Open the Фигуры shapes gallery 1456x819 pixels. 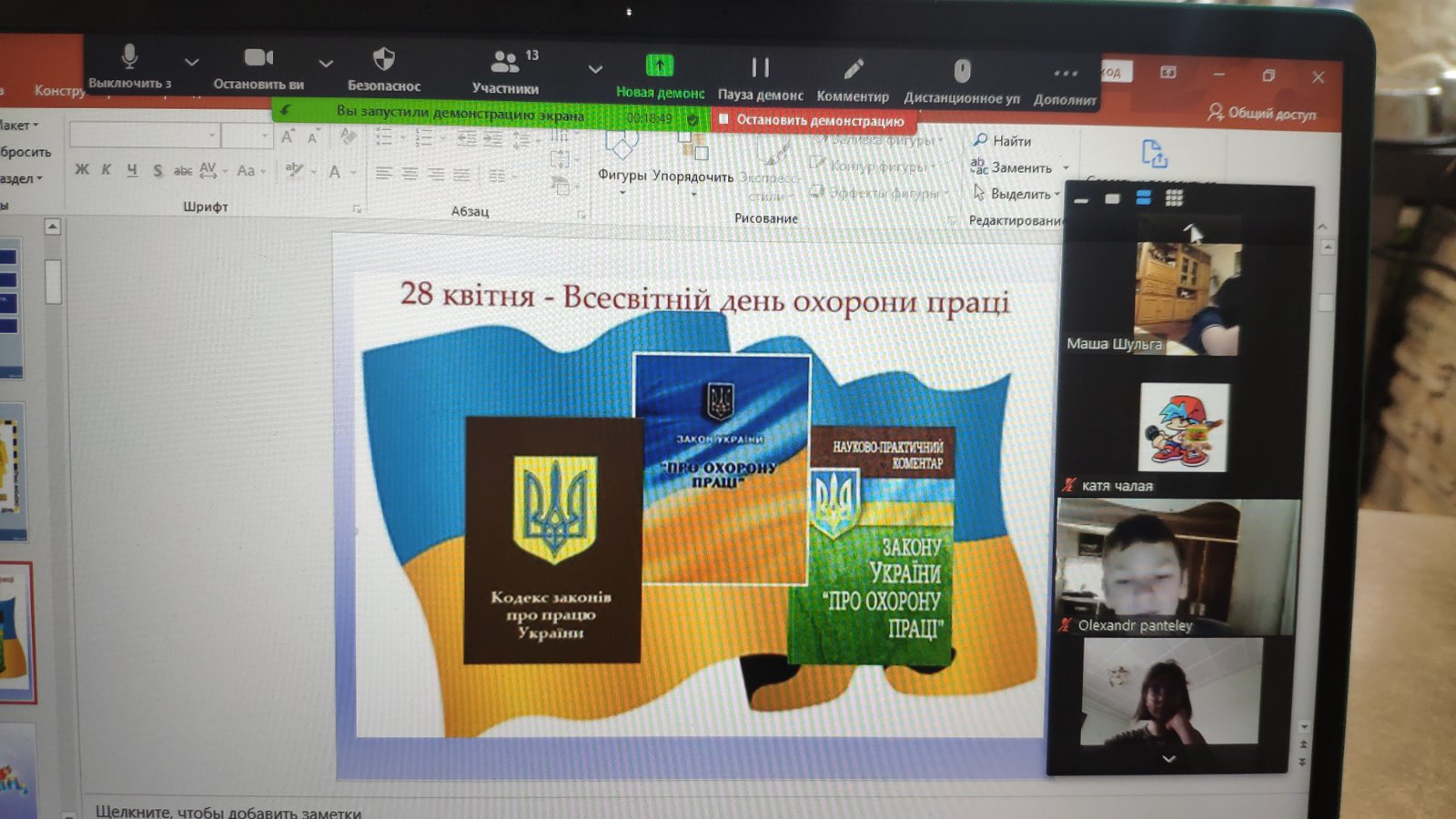[x=622, y=159]
